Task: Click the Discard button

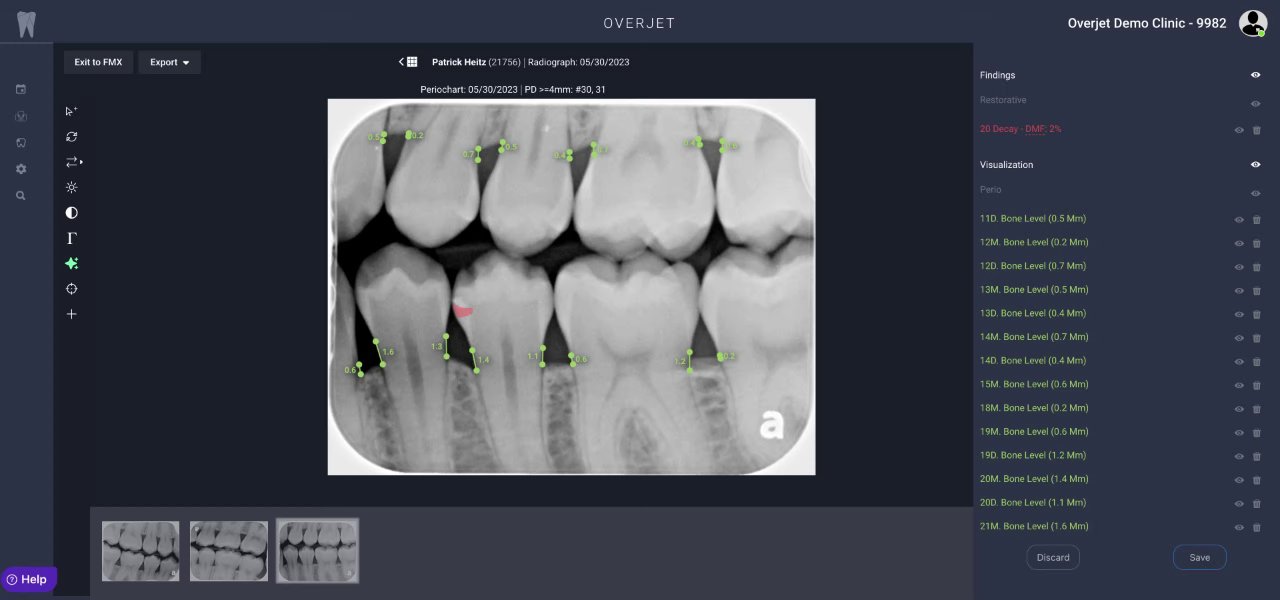Action: coord(1053,557)
